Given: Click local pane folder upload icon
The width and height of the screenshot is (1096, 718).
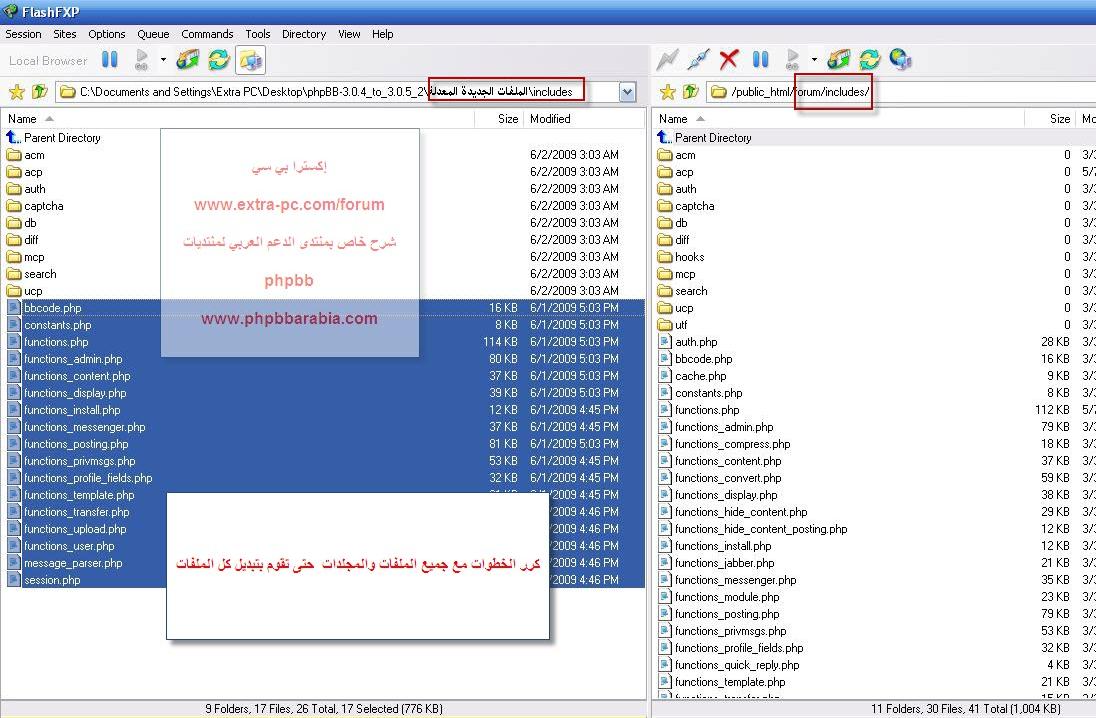Looking at the screenshot, I should 187,59.
